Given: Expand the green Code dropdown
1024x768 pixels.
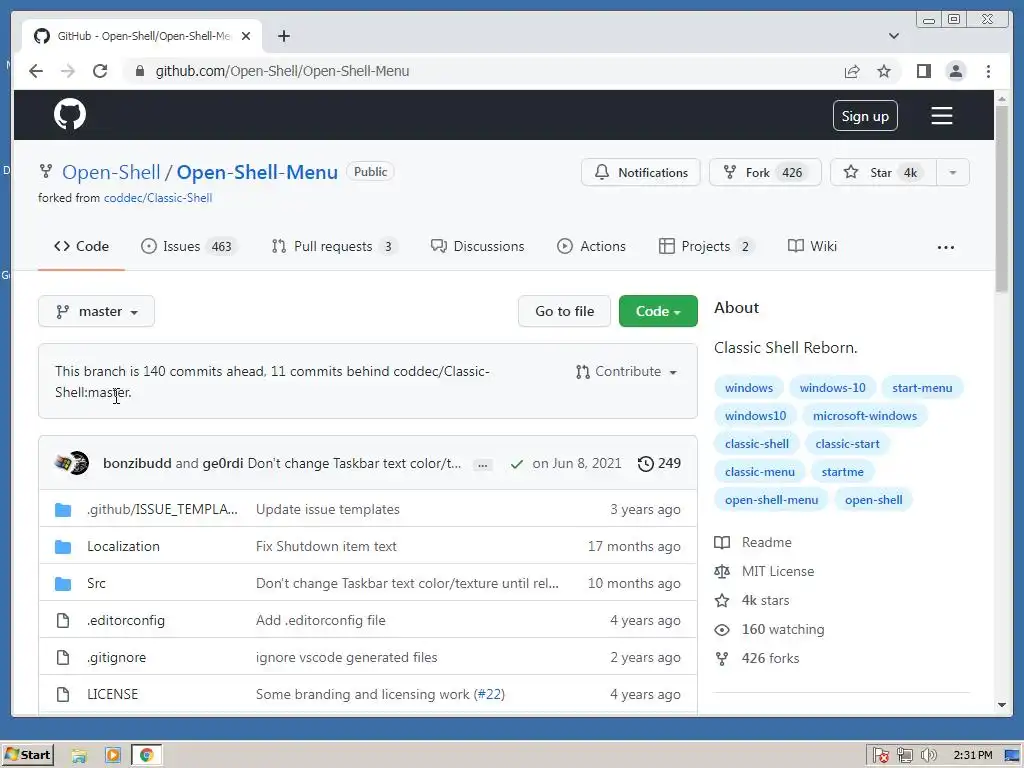Looking at the screenshot, I should click(x=658, y=312).
